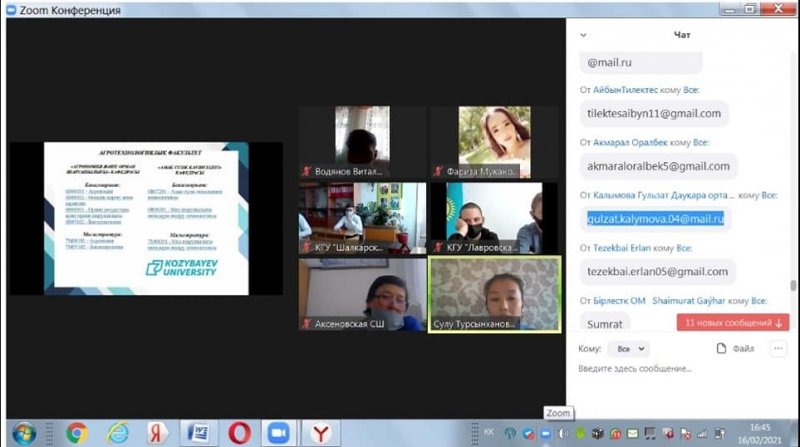
Task: Click the KK language indicator in tray
Action: (x=489, y=433)
